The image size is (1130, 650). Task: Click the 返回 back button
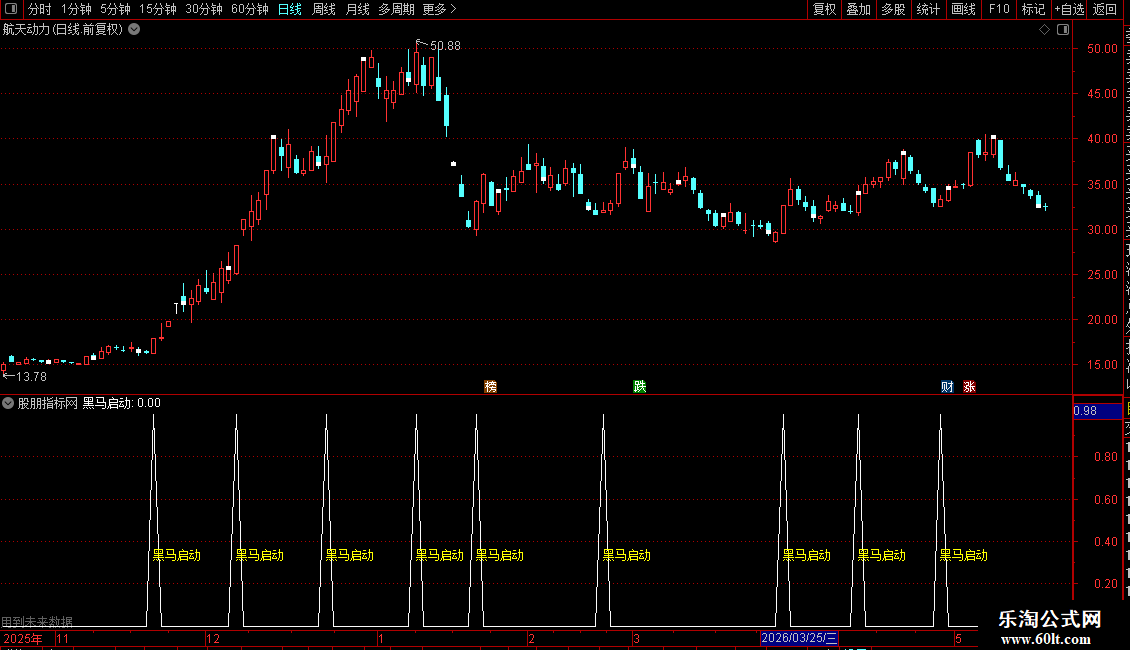(1105, 9)
